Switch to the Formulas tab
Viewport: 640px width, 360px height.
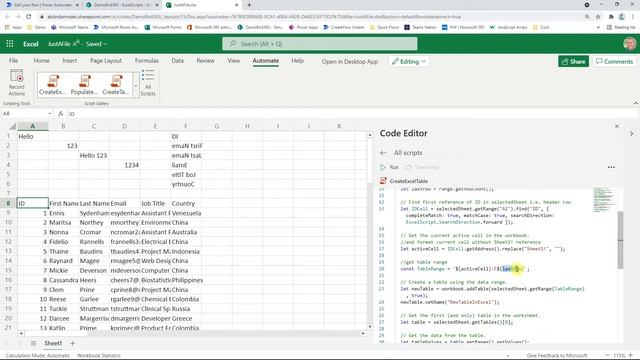click(x=147, y=60)
